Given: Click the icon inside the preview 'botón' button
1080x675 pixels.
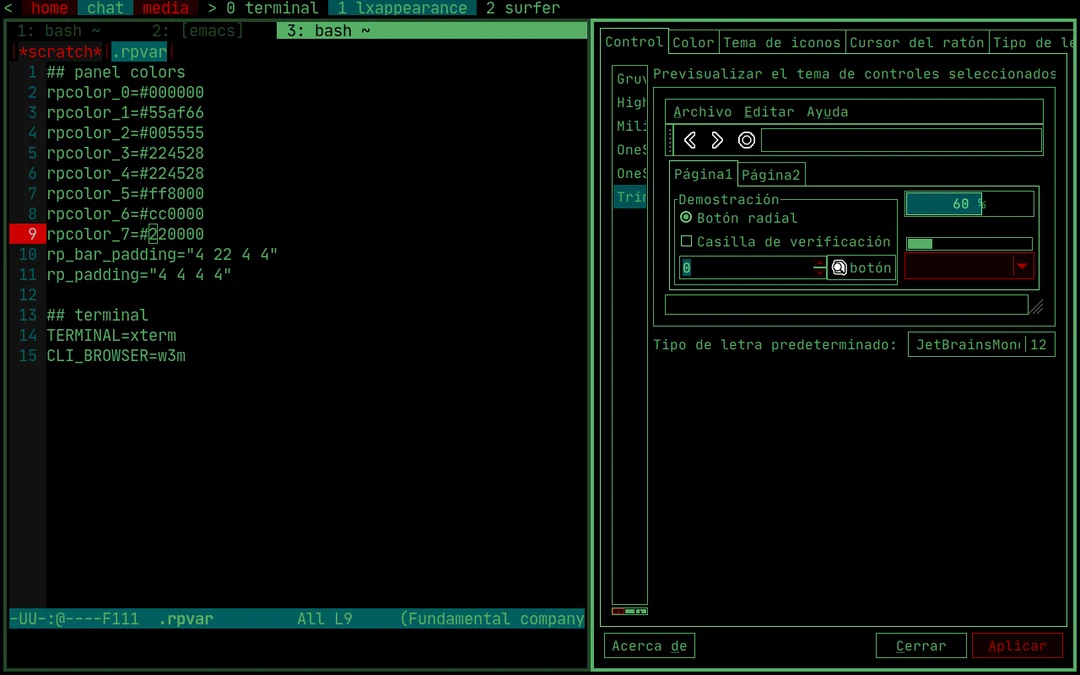Looking at the screenshot, I should [838, 267].
